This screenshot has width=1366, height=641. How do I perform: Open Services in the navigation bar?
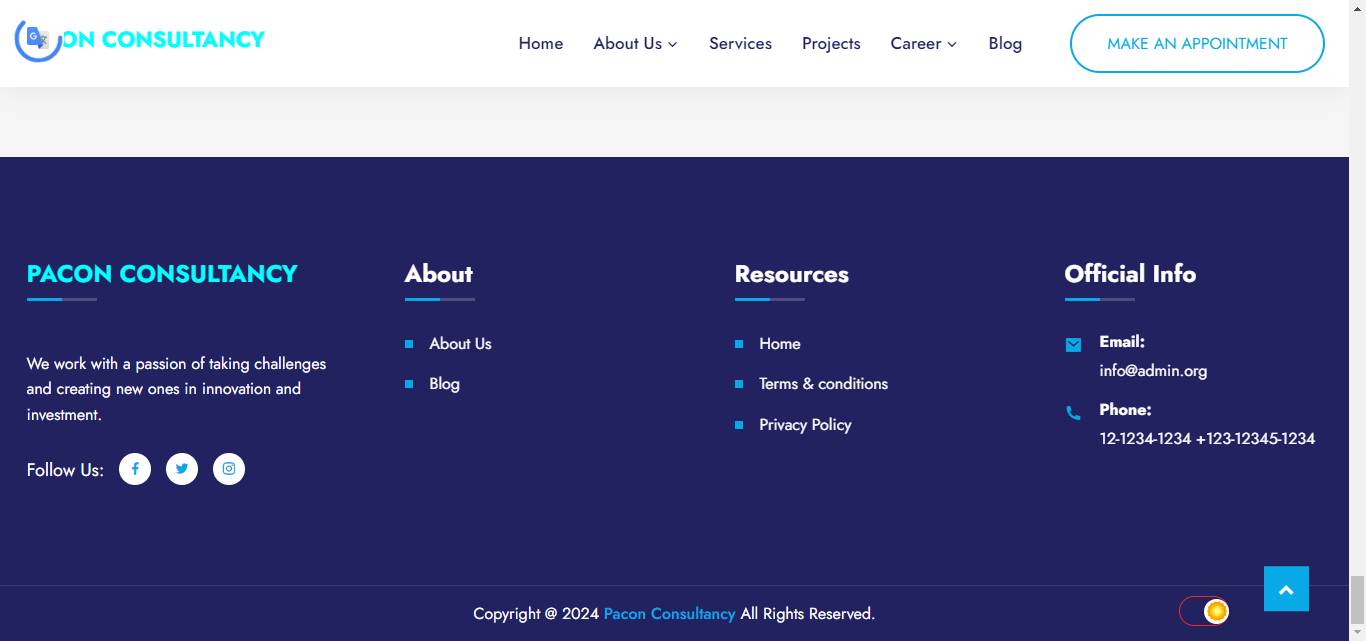[x=740, y=44]
